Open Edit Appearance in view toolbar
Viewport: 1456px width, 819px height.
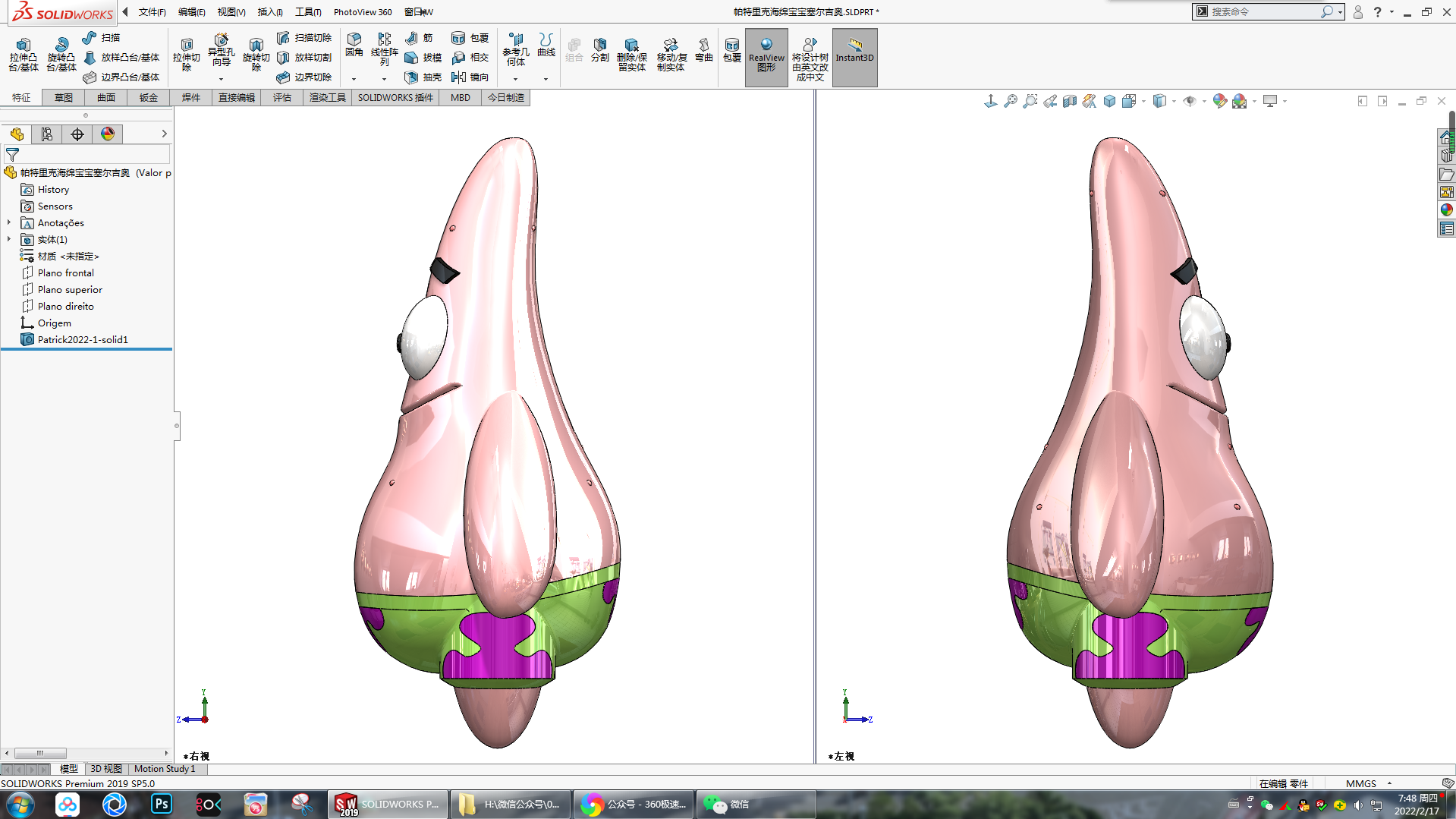[1220, 101]
